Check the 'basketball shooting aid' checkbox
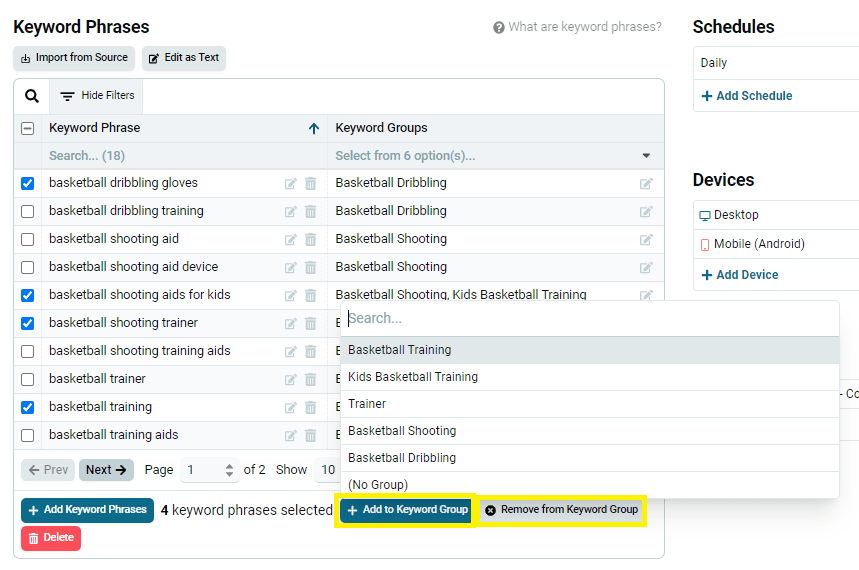859x570 pixels. [27, 239]
